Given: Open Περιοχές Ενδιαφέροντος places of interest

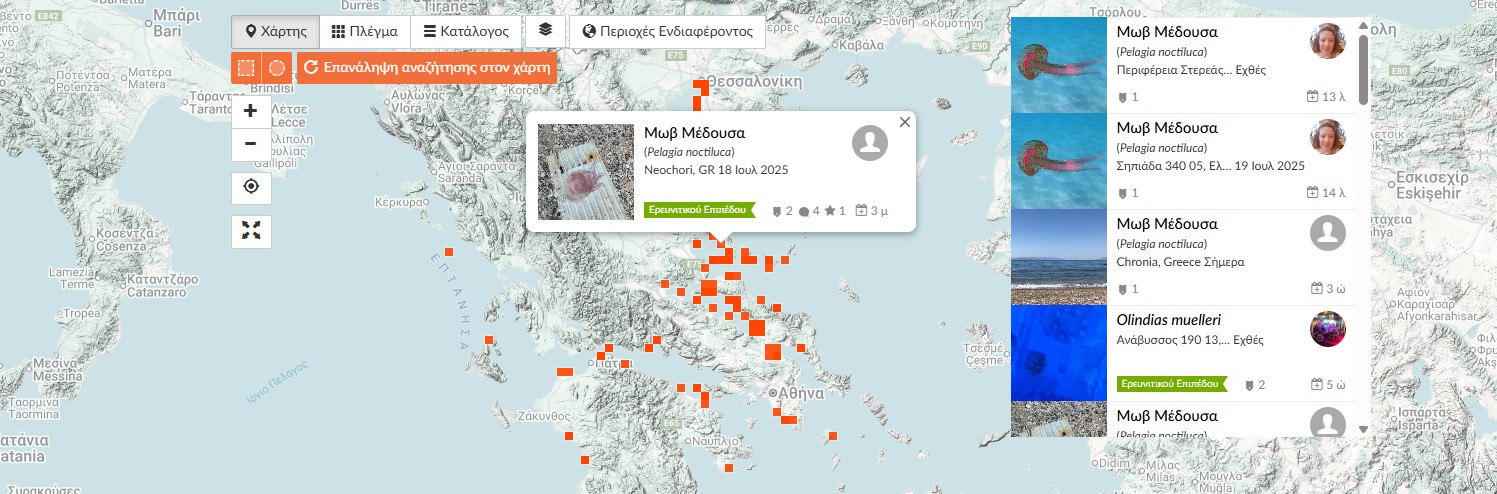Looking at the screenshot, I should click(667, 31).
